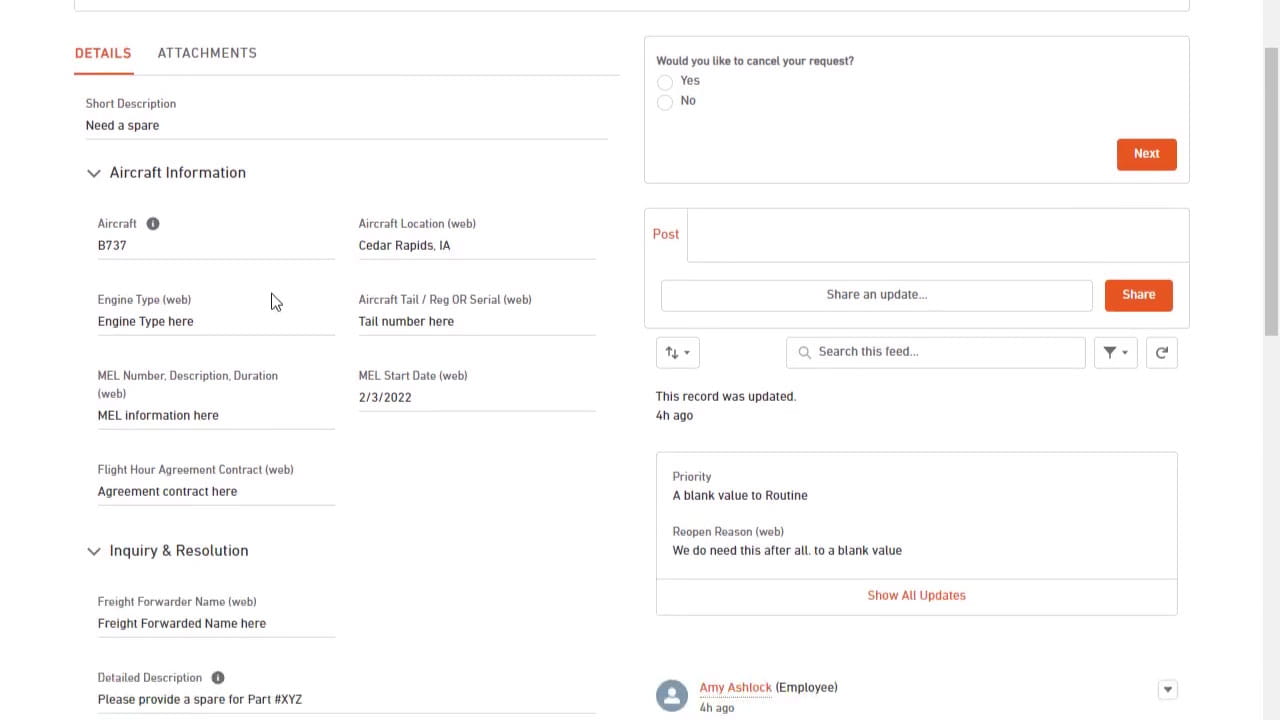
Task: Collapse the Inquiry & Resolution section
Action: click(93, 551)
